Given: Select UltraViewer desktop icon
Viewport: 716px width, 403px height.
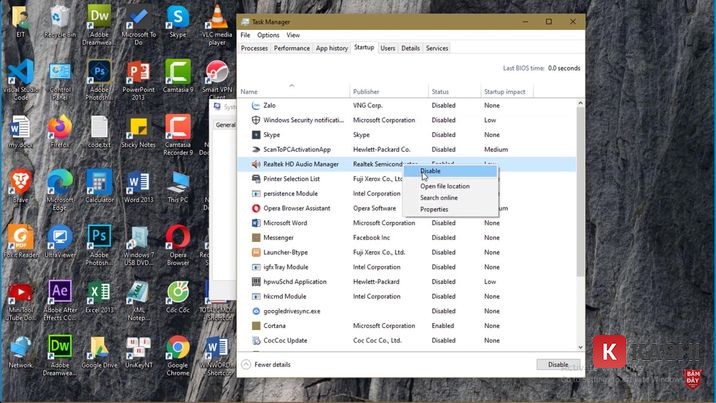Looking at the screenshot, I should tap(60, 242).
